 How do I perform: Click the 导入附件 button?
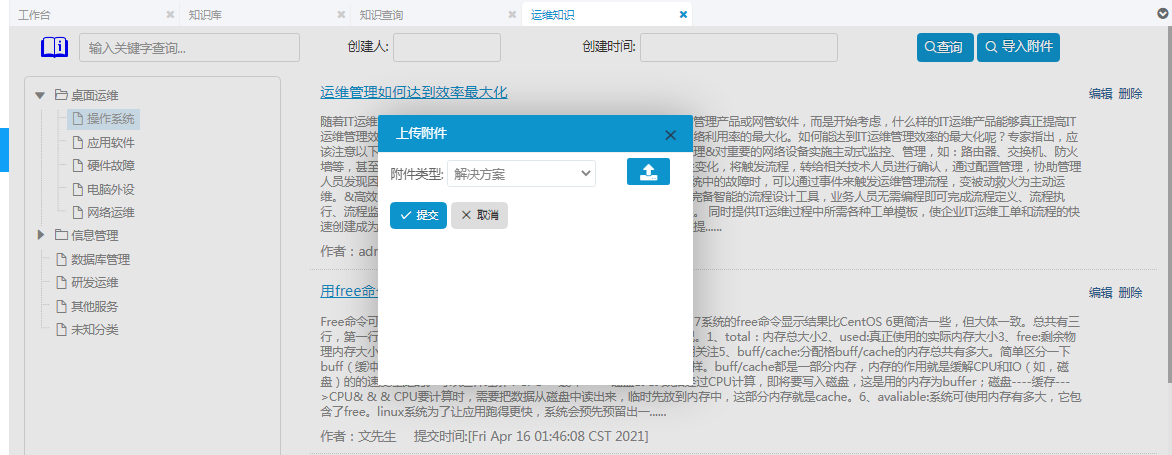(1018, 47)
